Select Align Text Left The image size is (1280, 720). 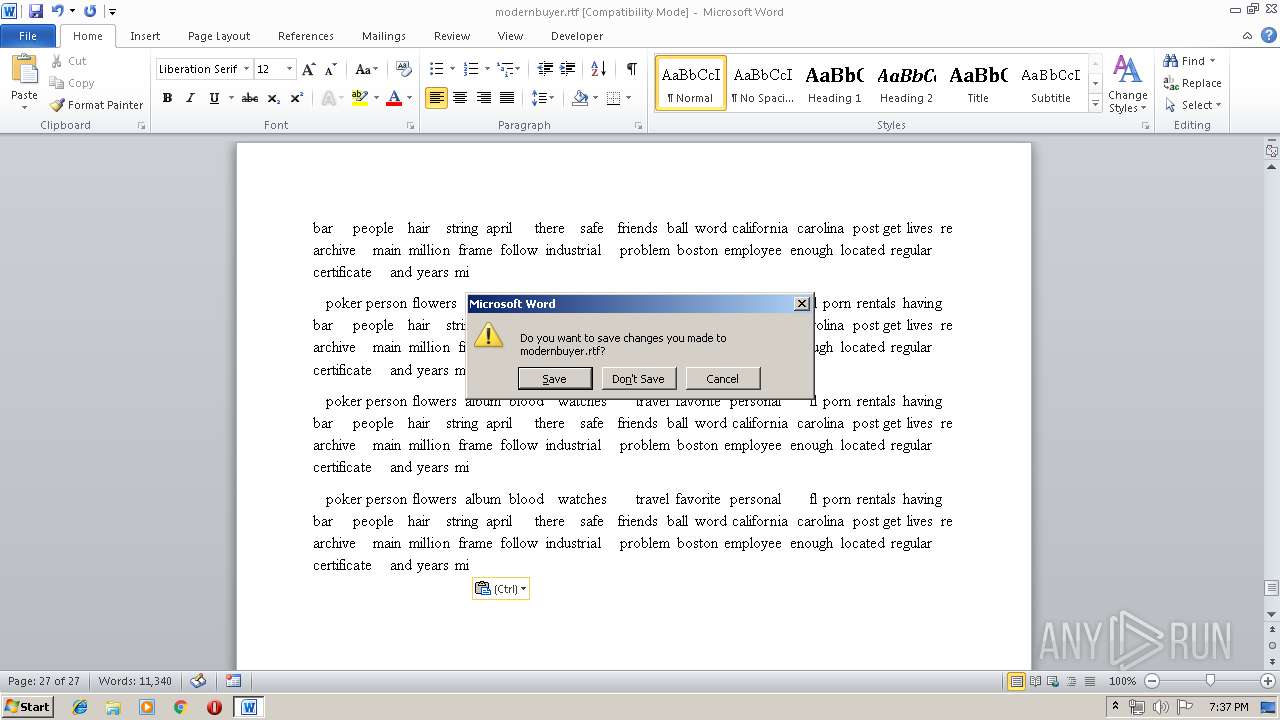[436, 98]
